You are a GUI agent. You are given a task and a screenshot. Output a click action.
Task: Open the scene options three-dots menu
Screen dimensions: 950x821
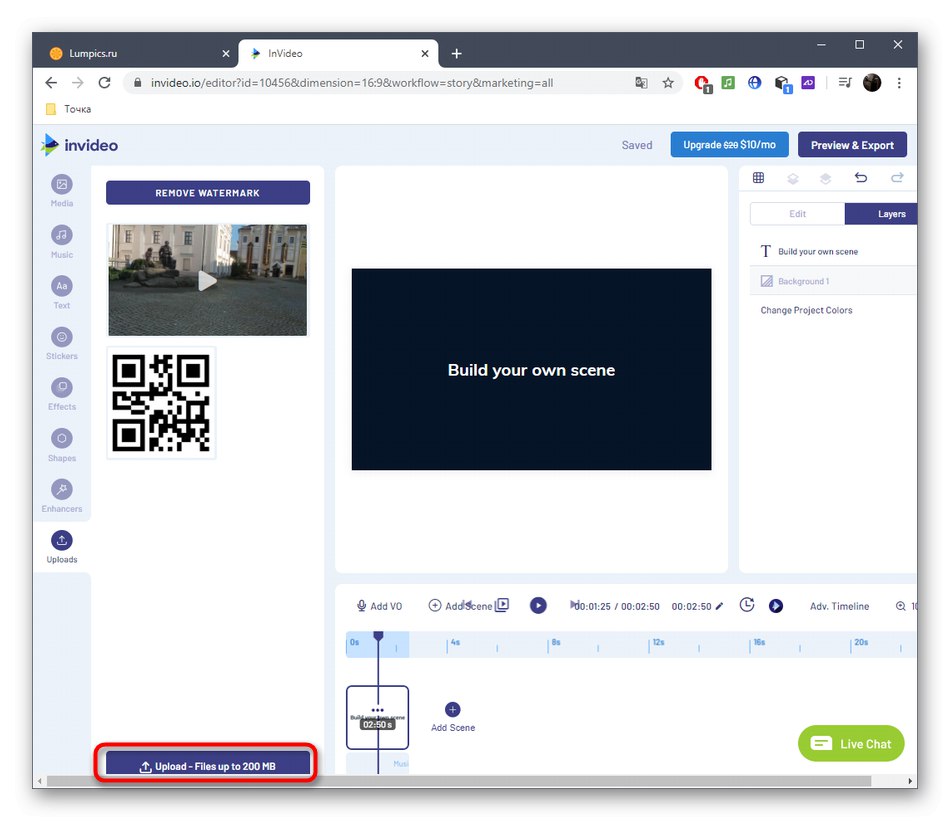(377, 710)
